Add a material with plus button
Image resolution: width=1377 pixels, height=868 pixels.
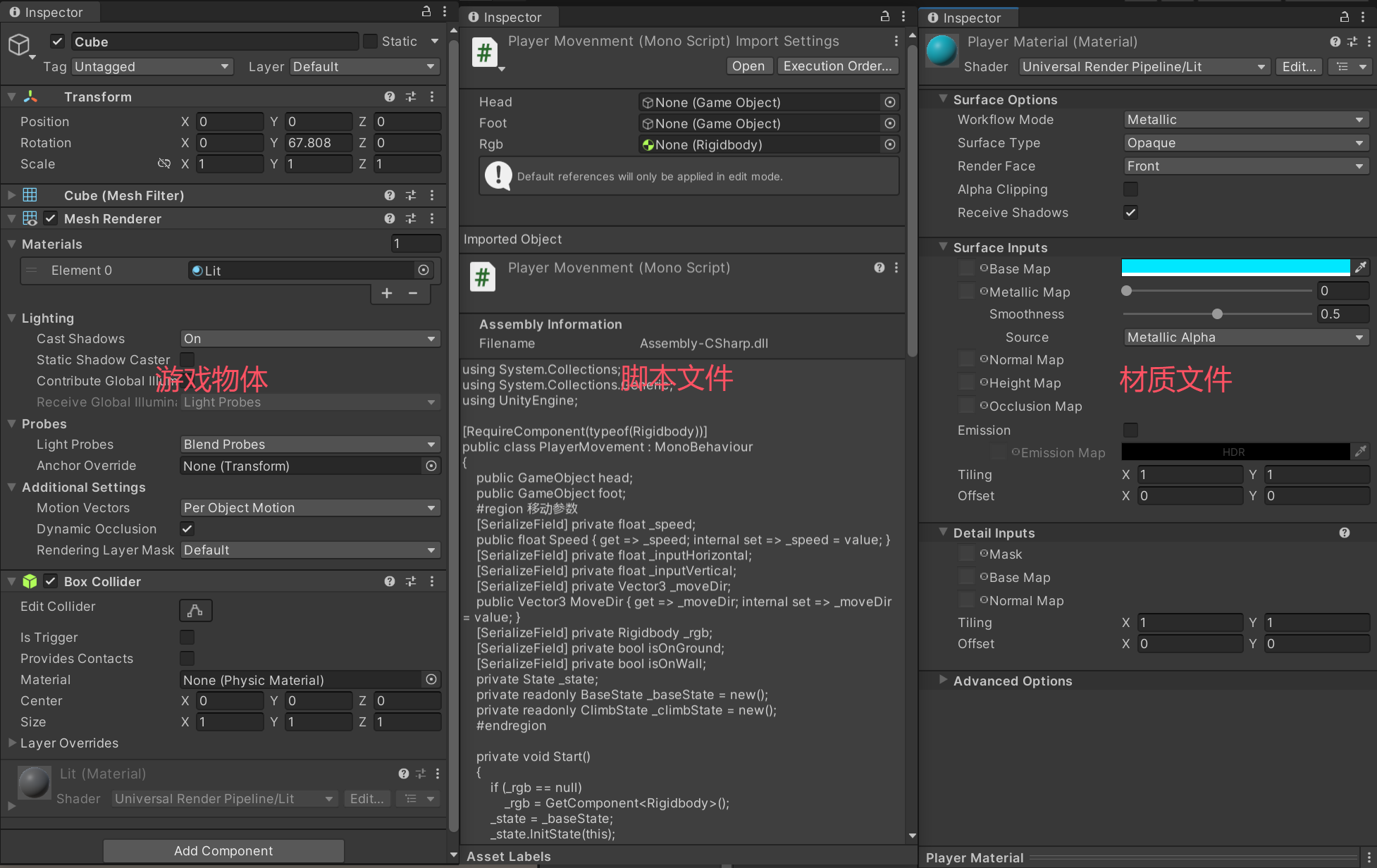(x=387, y=293)
